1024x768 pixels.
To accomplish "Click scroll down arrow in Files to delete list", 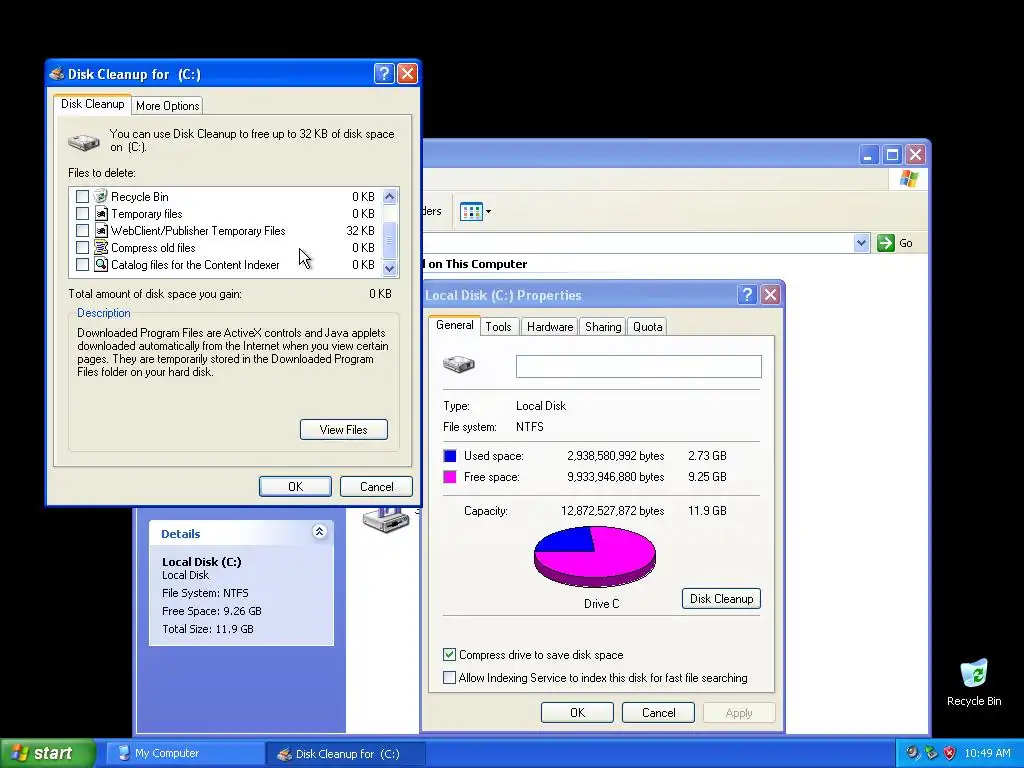I will [390, 268].
